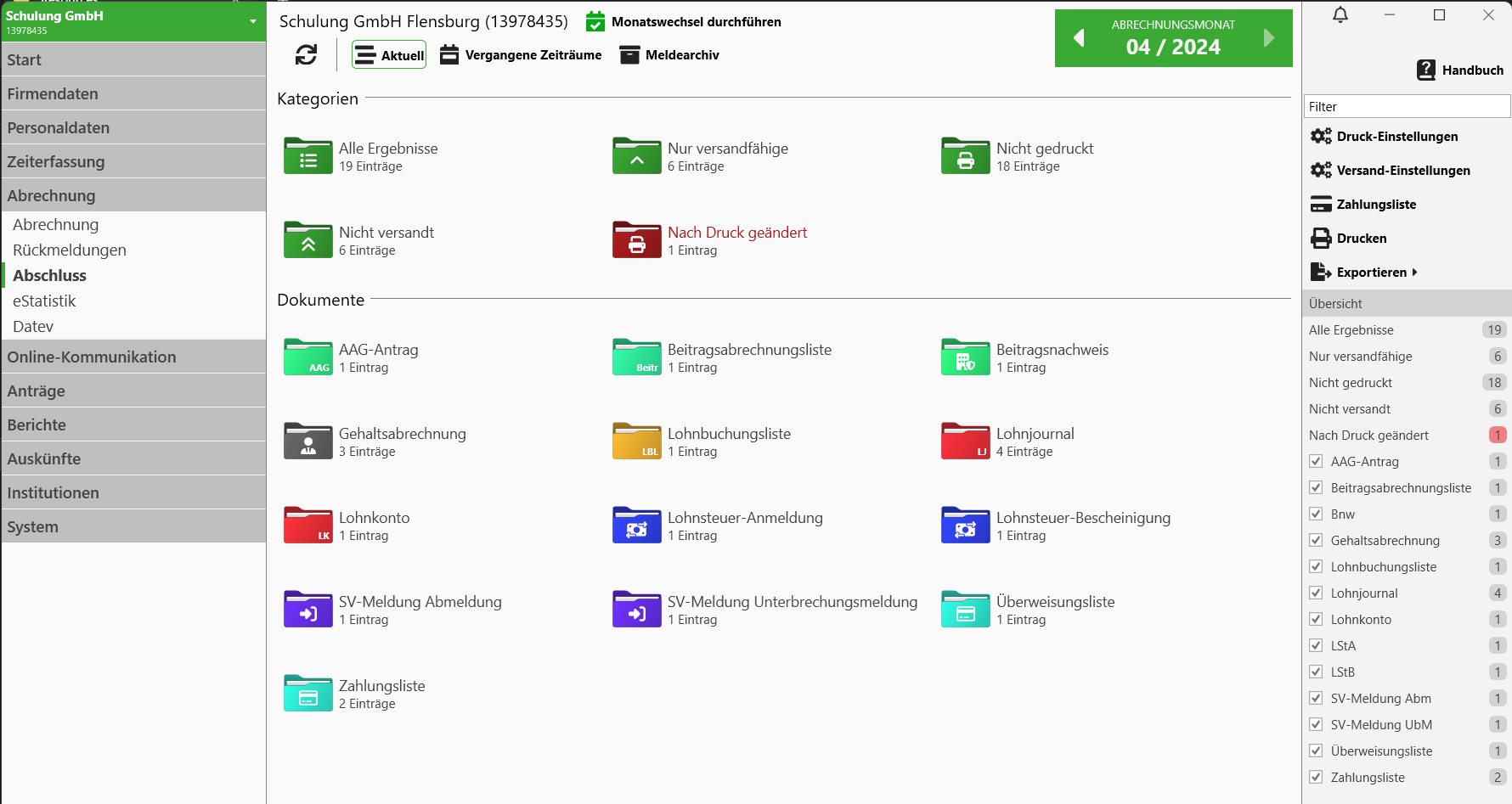
Task: Open Druck-Einstellungen
Action: tap(1396, 137)
